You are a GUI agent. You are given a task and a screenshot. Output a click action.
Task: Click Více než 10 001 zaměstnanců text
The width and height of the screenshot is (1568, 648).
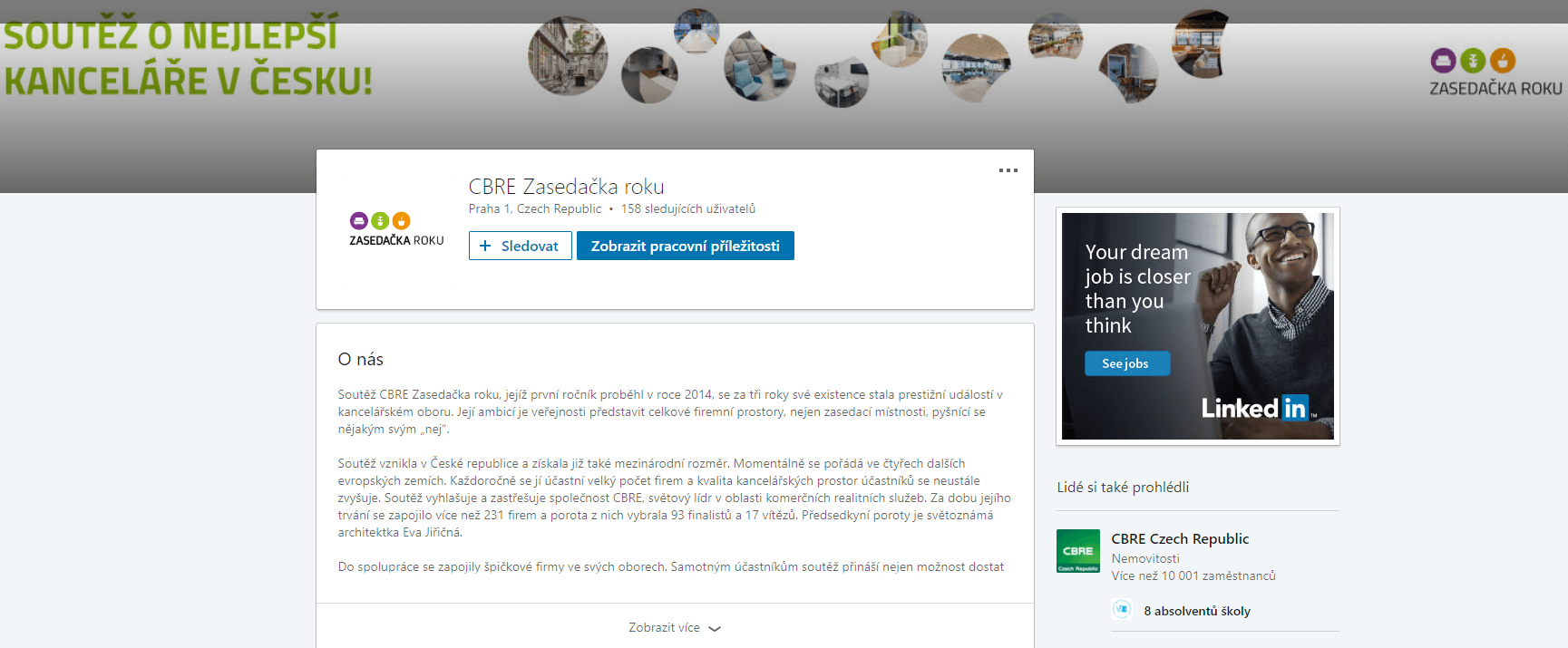1193,576
